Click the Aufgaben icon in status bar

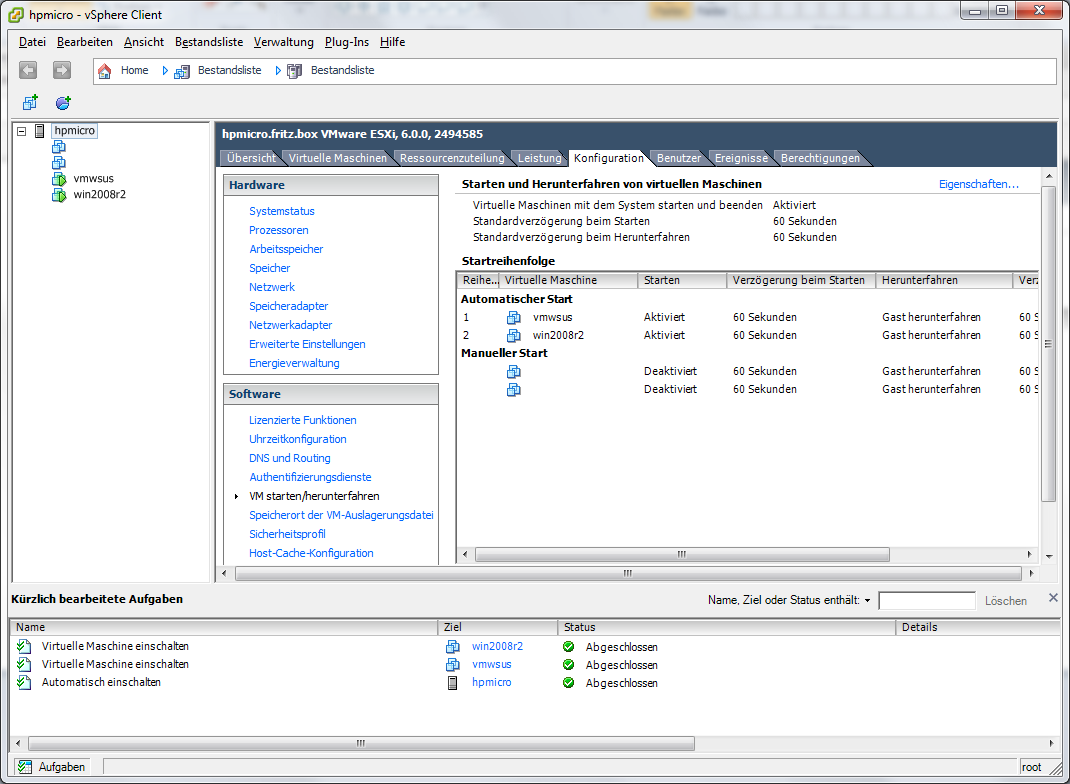coord(24,767)
